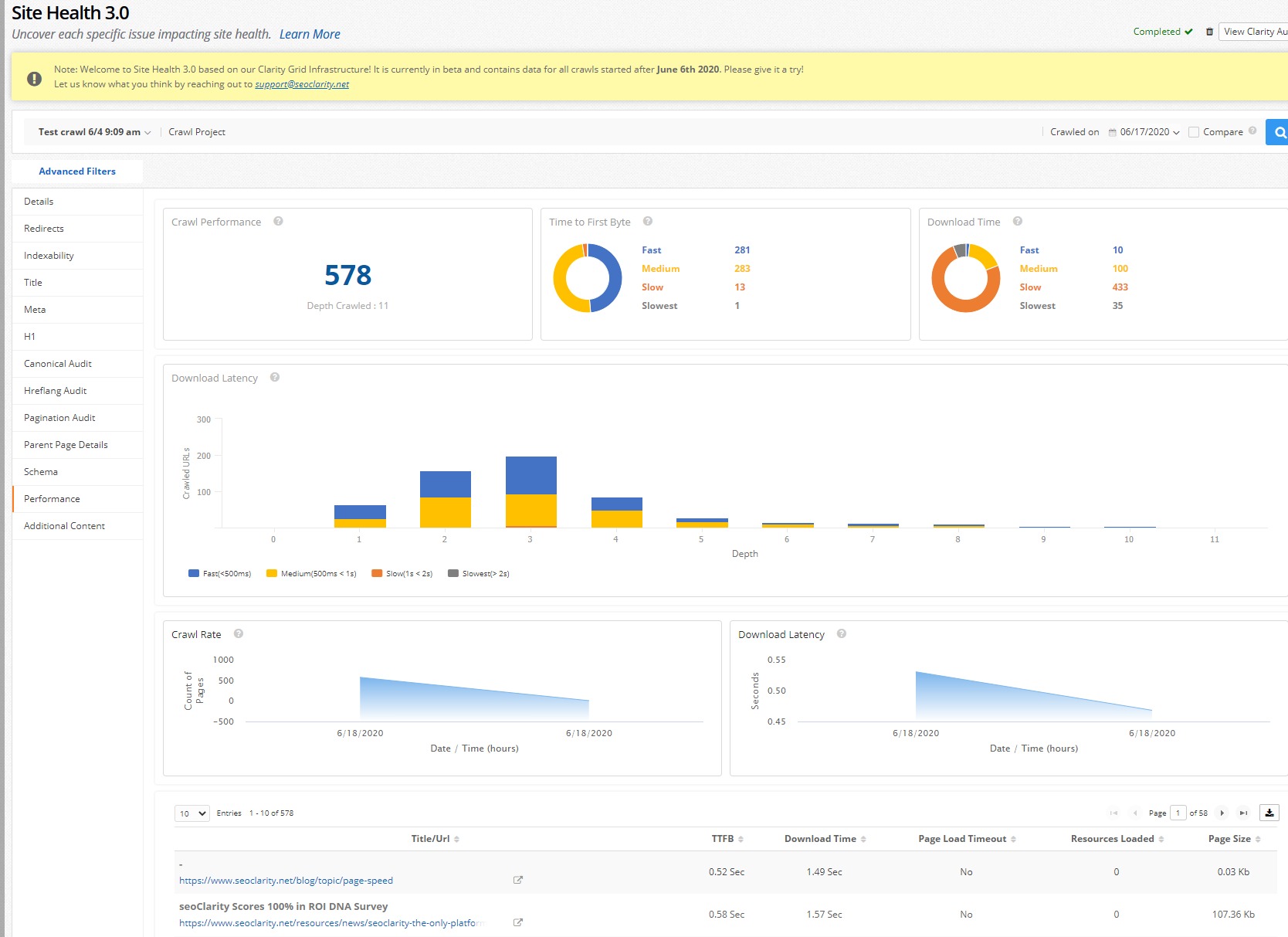1288x937 pixels.
Task: Jump to last page with pagination arrow
Action: pos(1242,813)
